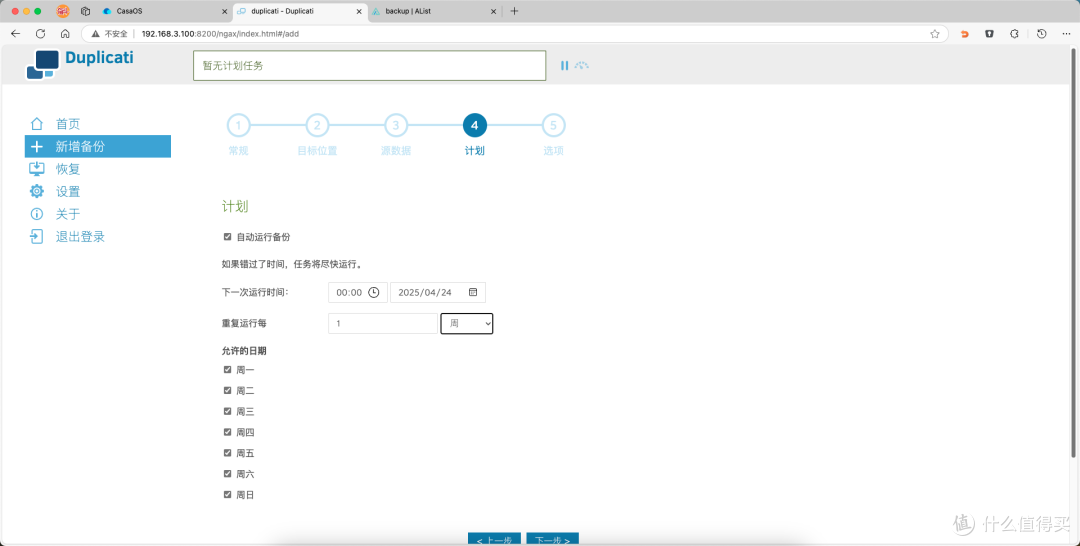
Task: Open 恢复 in the sidebar
Action: point(97,169)
